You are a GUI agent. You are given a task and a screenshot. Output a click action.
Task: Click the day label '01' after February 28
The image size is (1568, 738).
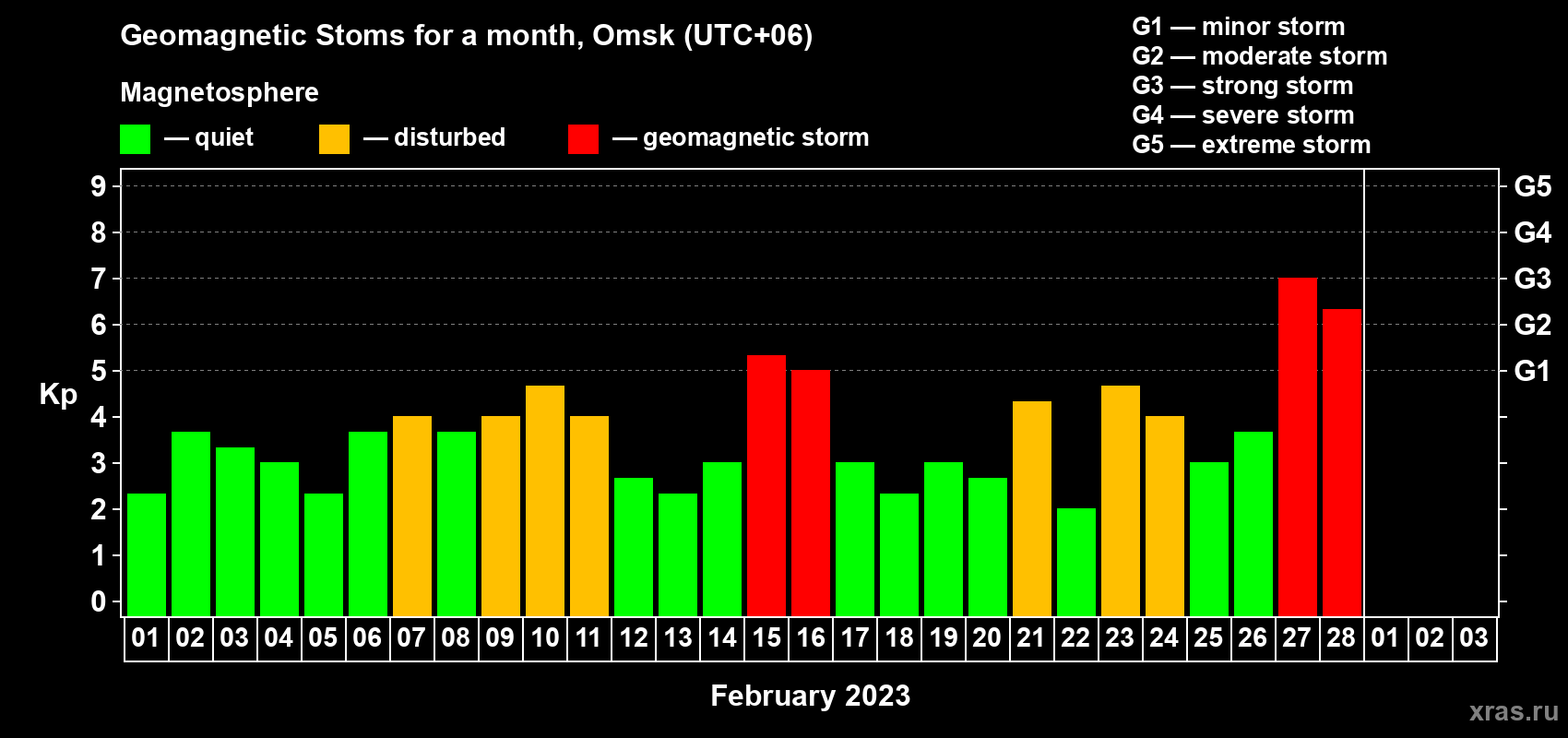coord(1385,637)
